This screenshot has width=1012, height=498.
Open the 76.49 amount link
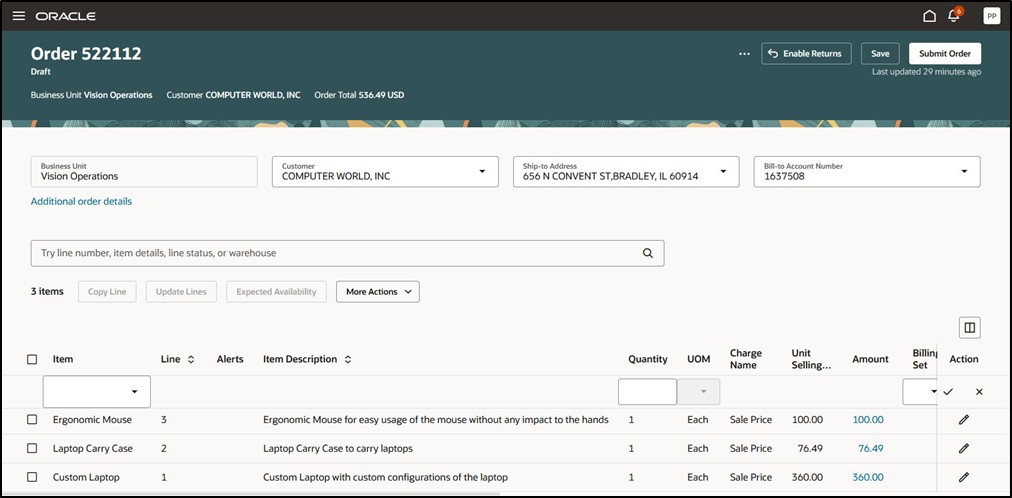(x=871, y=448)
